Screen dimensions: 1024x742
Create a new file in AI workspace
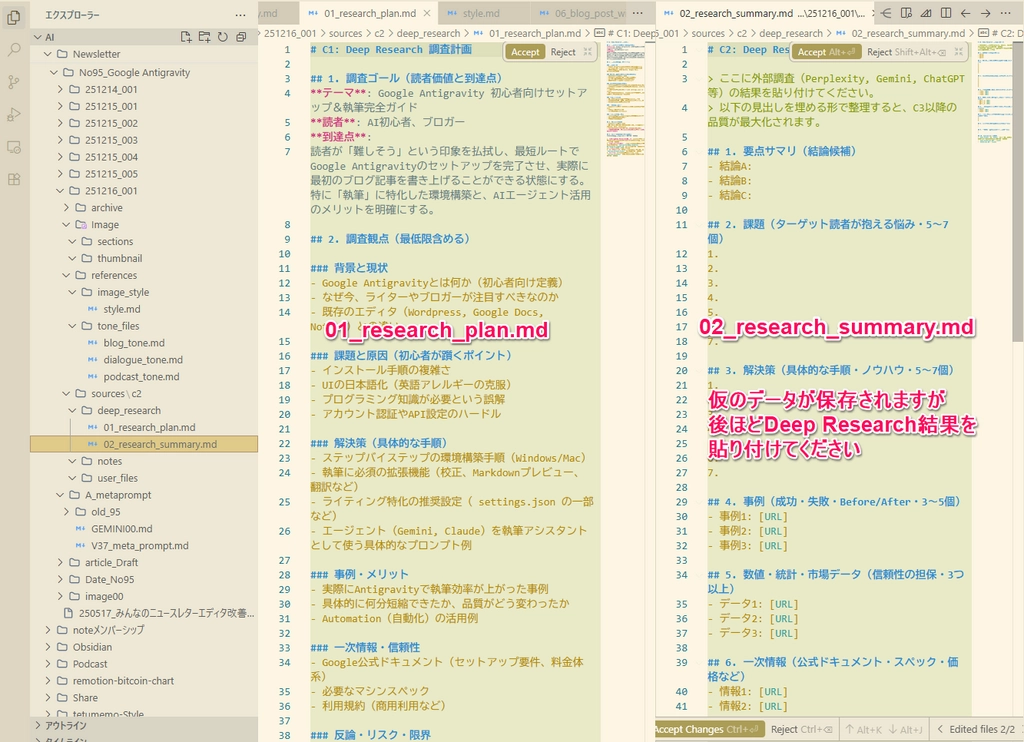point(186,37)
